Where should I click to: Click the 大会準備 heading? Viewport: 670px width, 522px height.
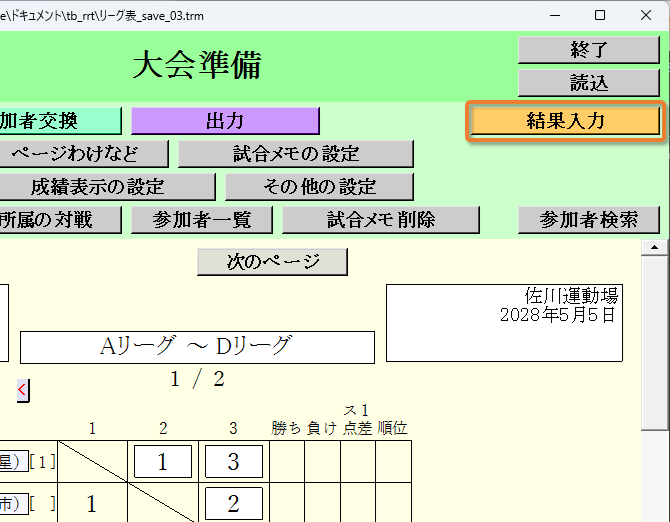197,65
